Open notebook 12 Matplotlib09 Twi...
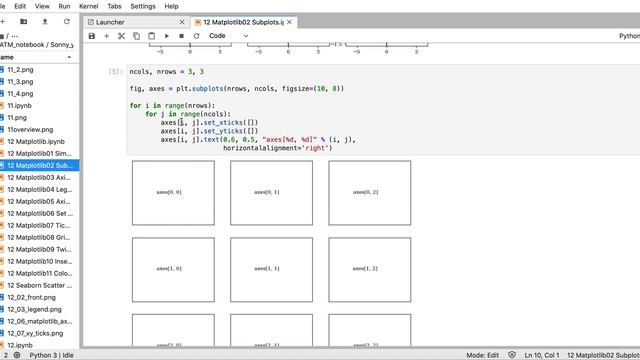Viewport: 640px width, 360px height. click(x=40, y=249)
